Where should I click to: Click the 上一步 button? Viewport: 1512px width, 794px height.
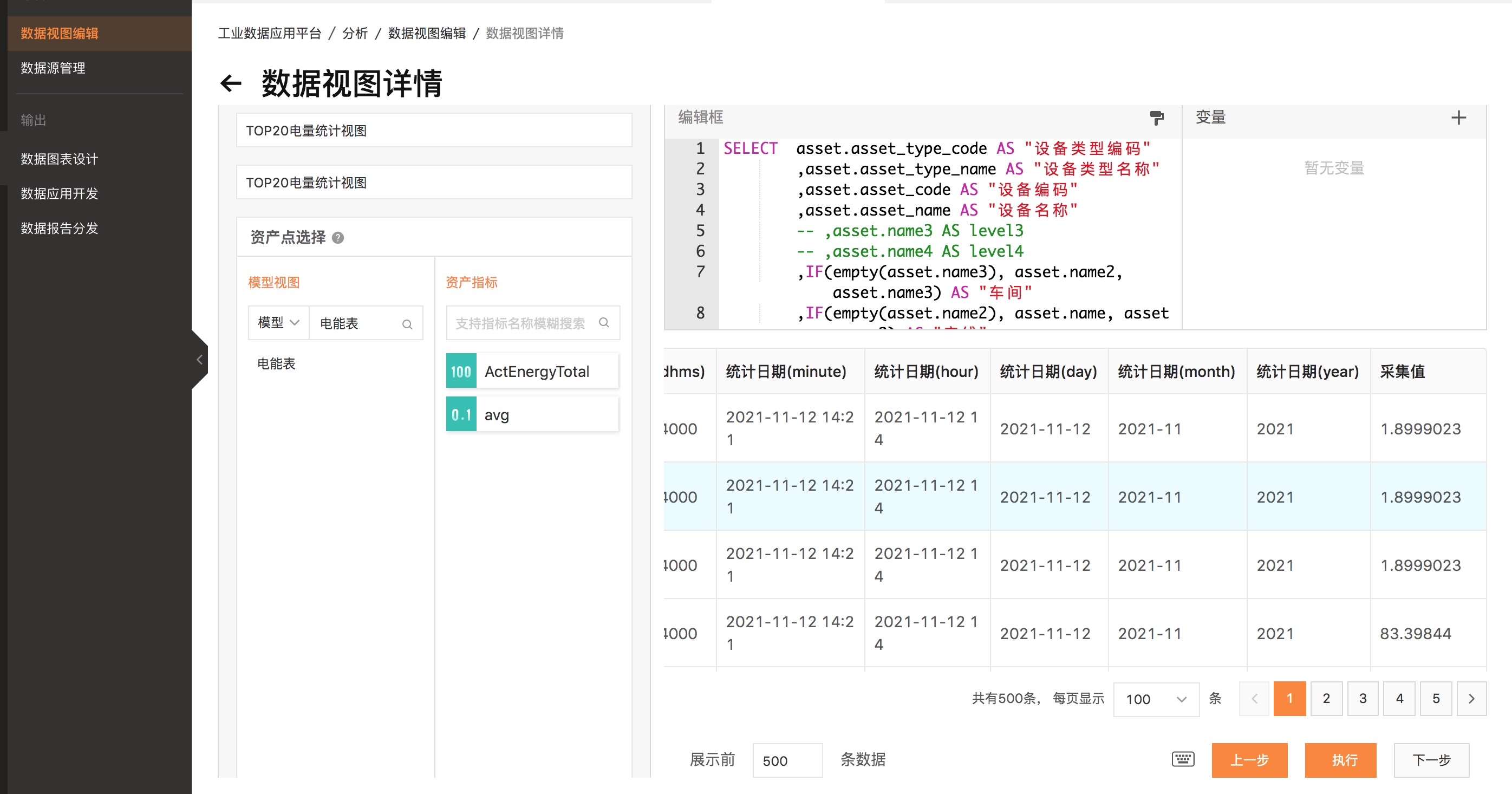click(x=1250, y=760)
